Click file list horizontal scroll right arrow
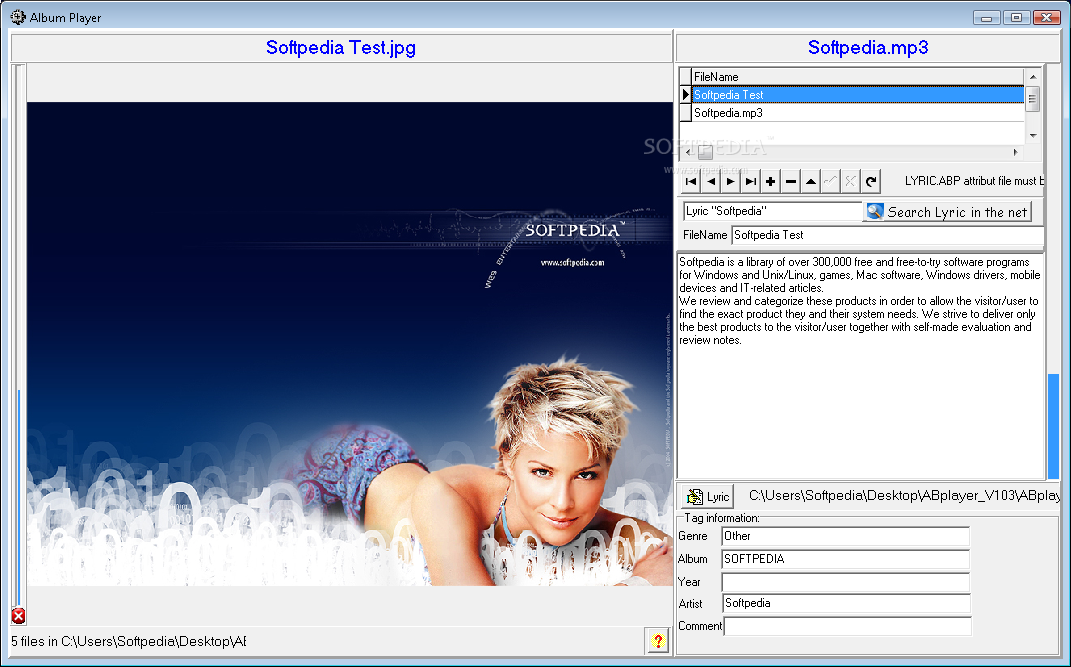The width and height of the screenshot is (1071, 667). (x=1016, y=152)
